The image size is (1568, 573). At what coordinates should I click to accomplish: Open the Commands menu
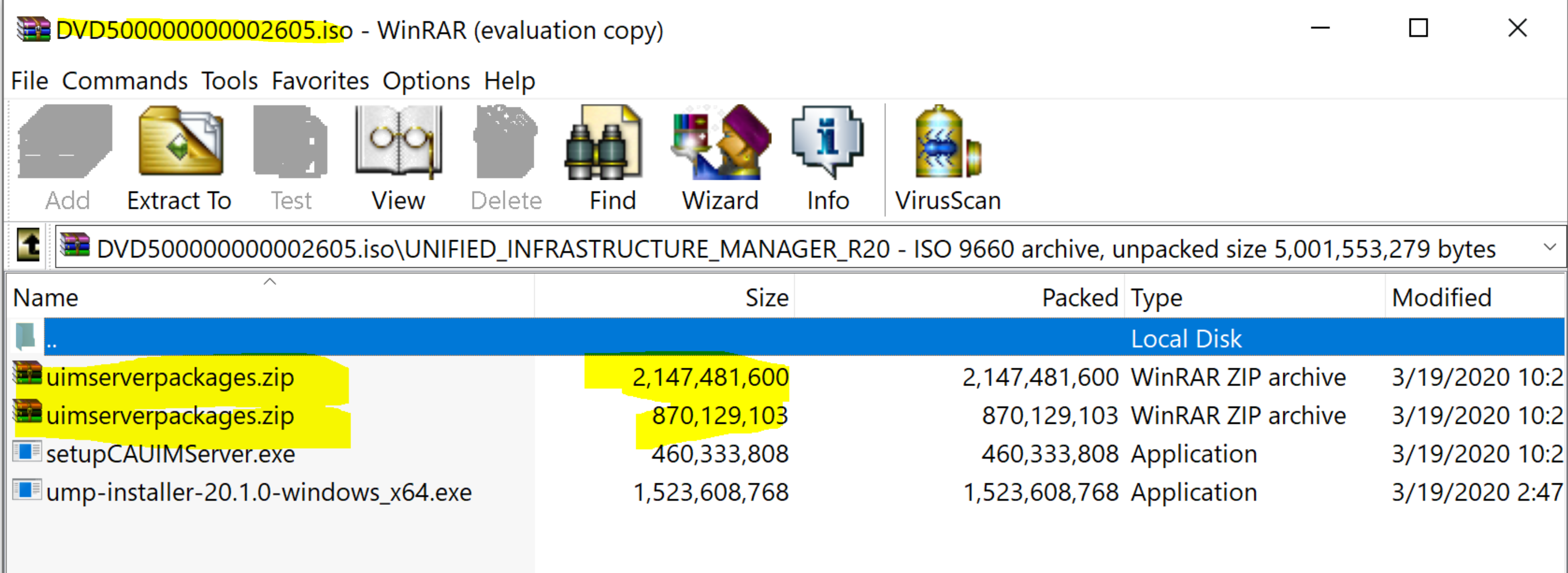pyautogui.click(x=125, y=81)
